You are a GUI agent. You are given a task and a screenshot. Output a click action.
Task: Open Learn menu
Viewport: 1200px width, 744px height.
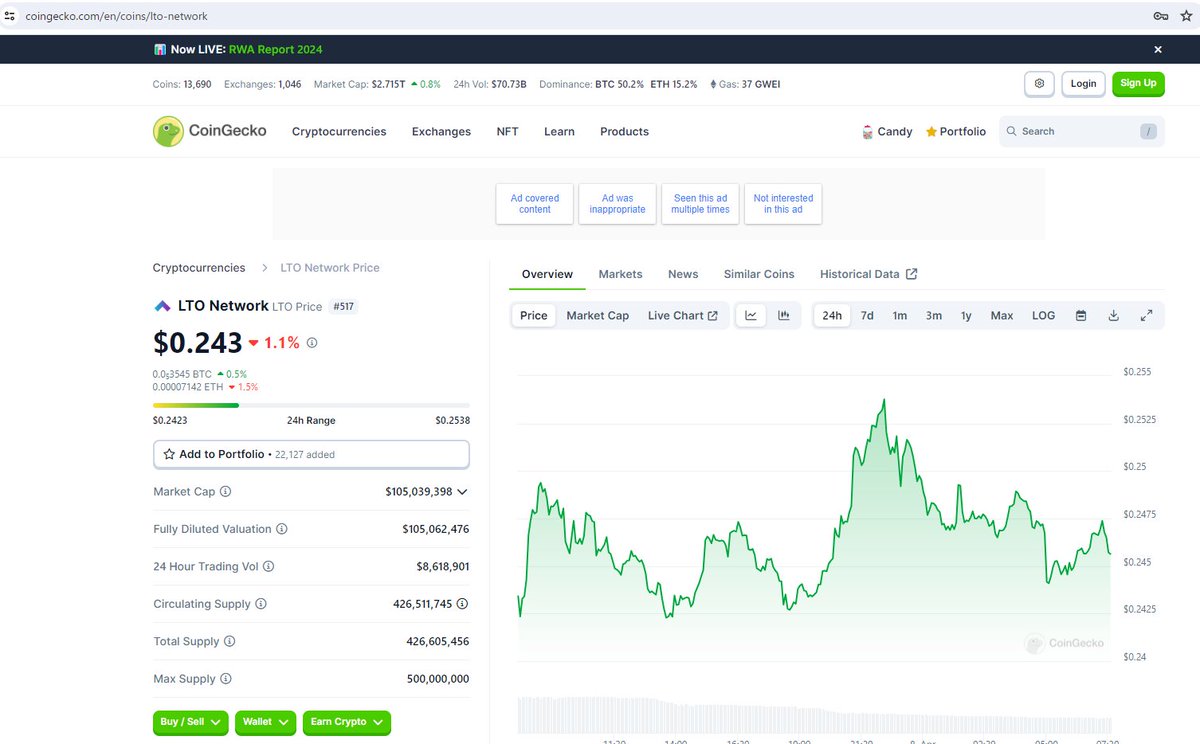(559, 131)
